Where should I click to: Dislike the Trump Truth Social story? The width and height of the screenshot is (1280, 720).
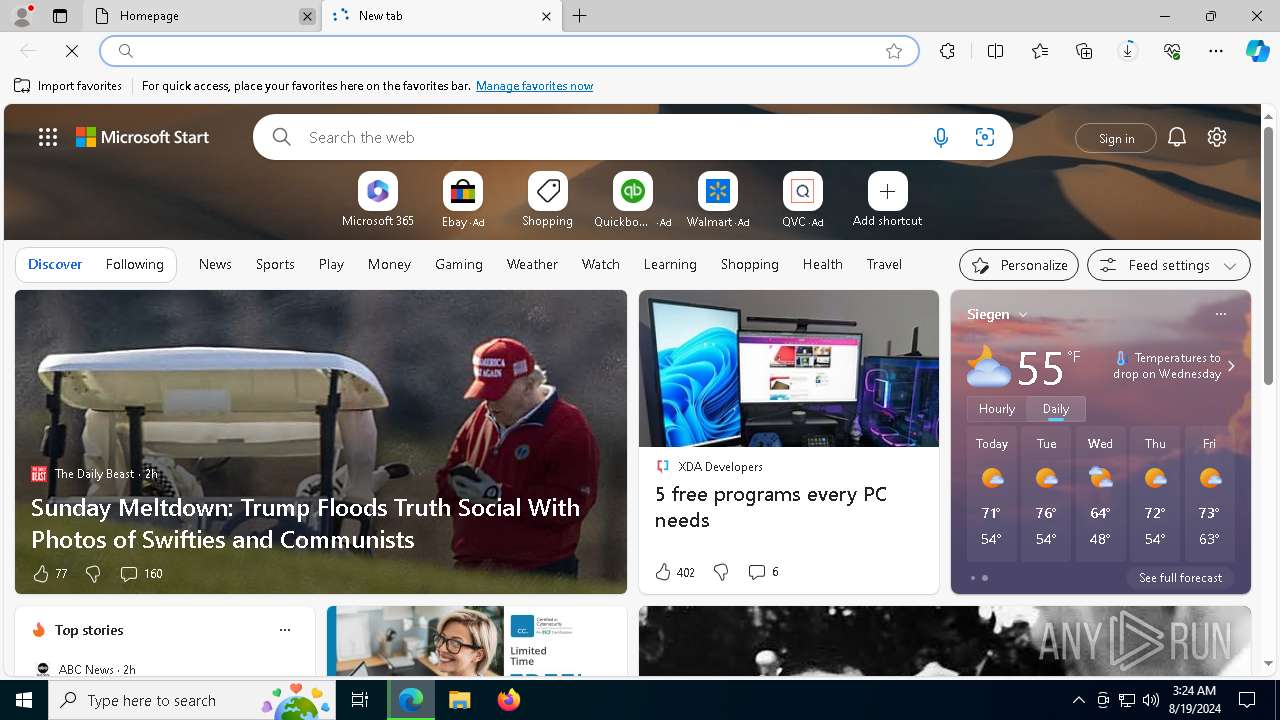[93, 574]
